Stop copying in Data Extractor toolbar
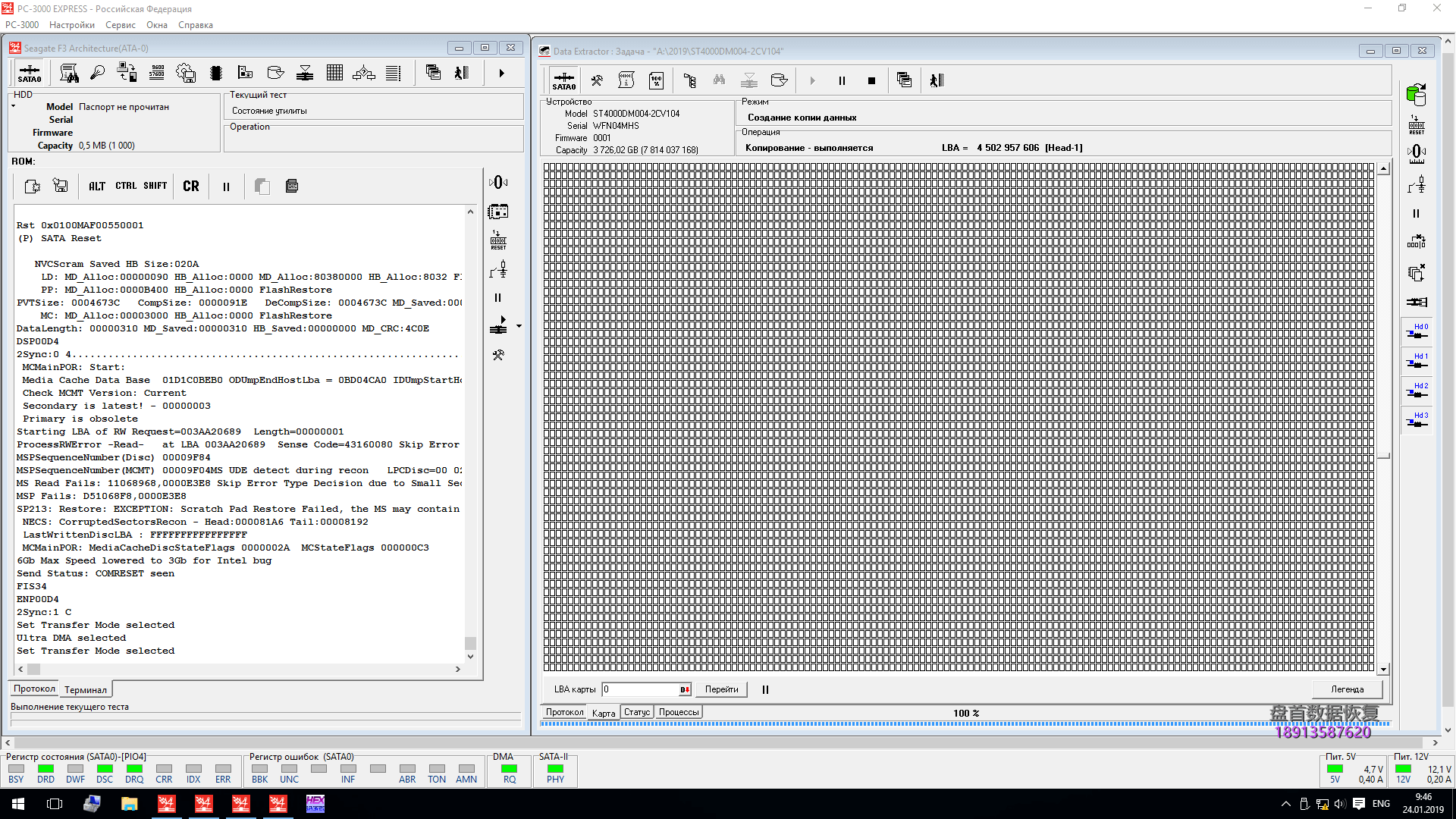The height and width of the screenshot is (819, 1456). 871,80
